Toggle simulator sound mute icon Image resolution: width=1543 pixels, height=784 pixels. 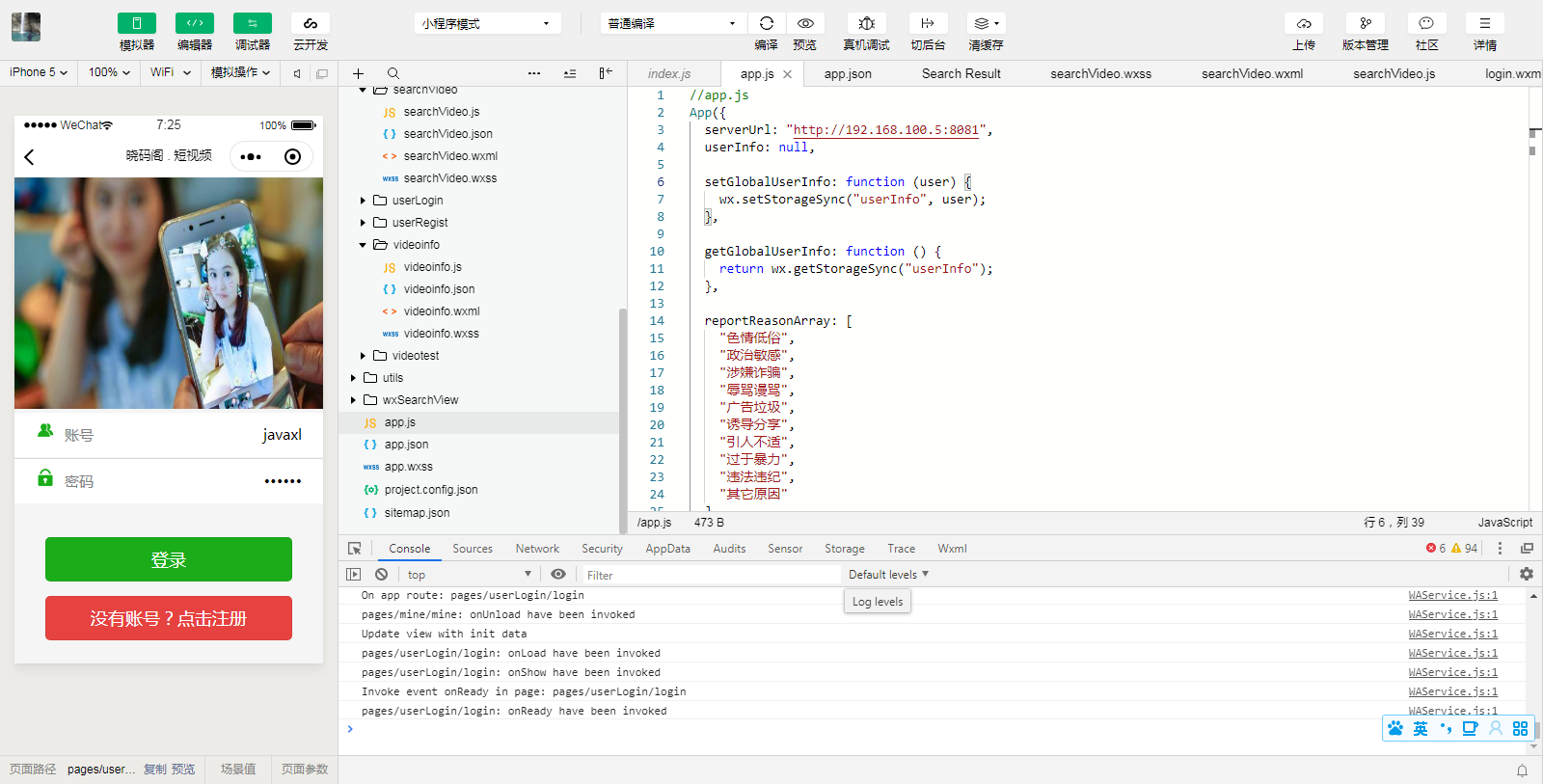297,73
